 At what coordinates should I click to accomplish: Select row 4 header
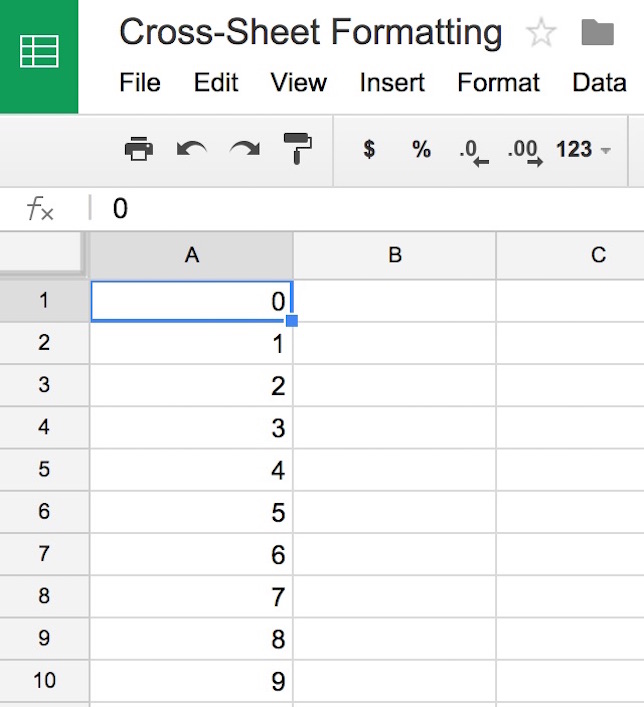[x=44, y=427]
